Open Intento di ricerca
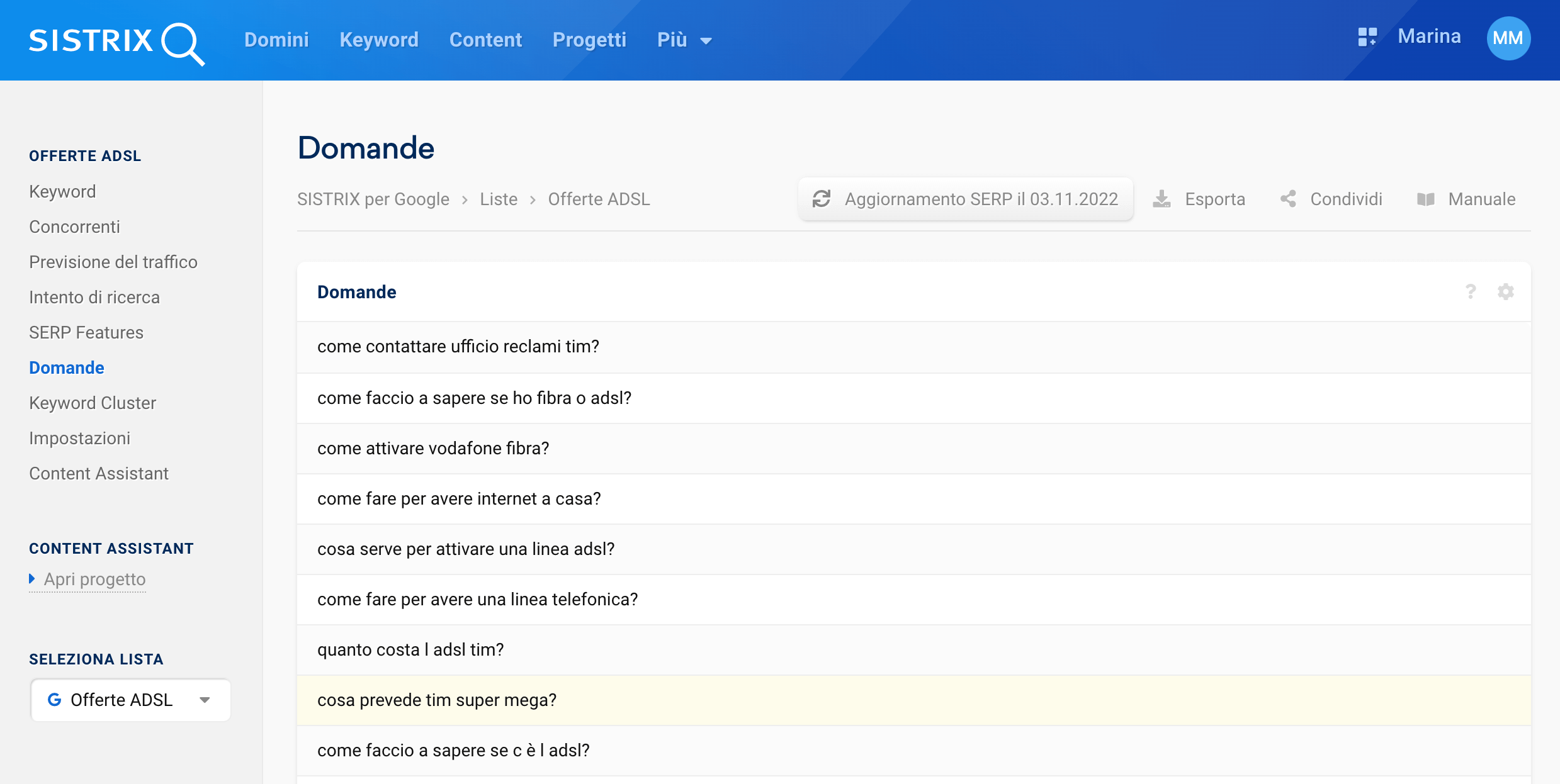Image resolution: width=1560 pixels, height=784 pixels. [x=94, y=297]
